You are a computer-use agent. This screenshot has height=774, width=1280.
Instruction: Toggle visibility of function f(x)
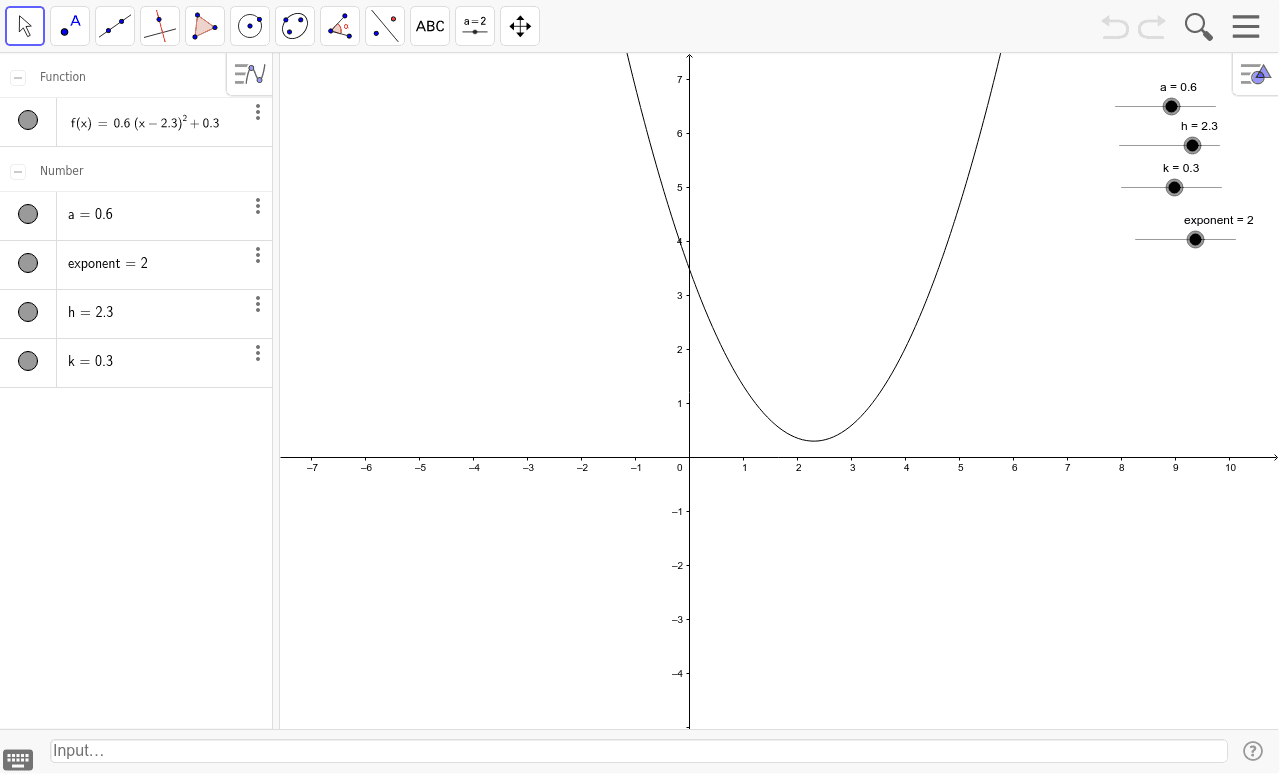click(28, 121)
